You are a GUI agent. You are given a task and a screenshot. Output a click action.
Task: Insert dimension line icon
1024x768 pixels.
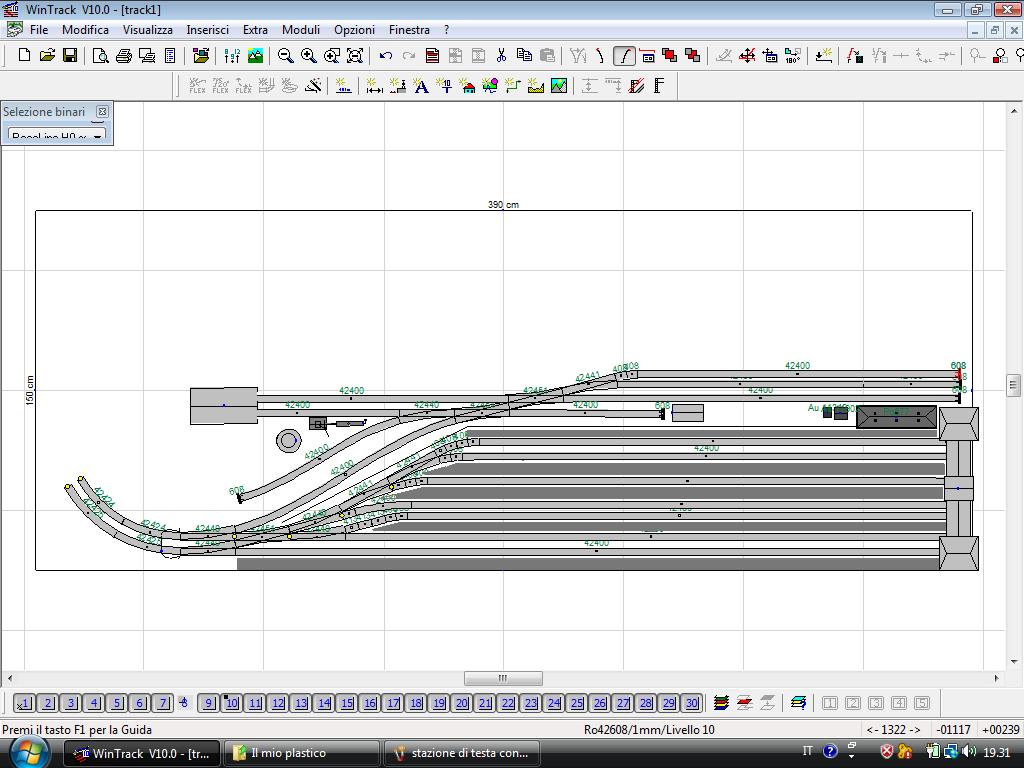click(374, 86)
